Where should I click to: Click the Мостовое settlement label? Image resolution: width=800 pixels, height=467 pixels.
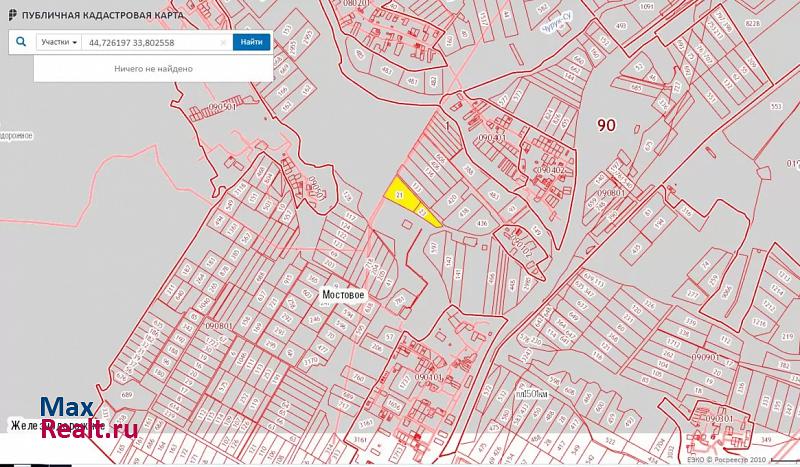343,296
